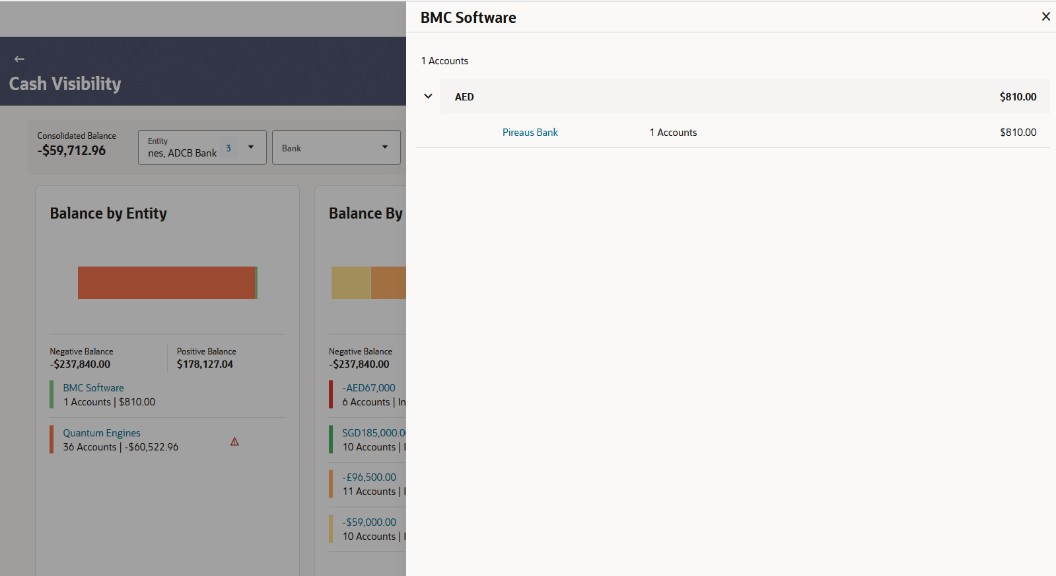Click the Quantum Engines entity link
This screenshot has width=1056, height=576.
(102, 433)
